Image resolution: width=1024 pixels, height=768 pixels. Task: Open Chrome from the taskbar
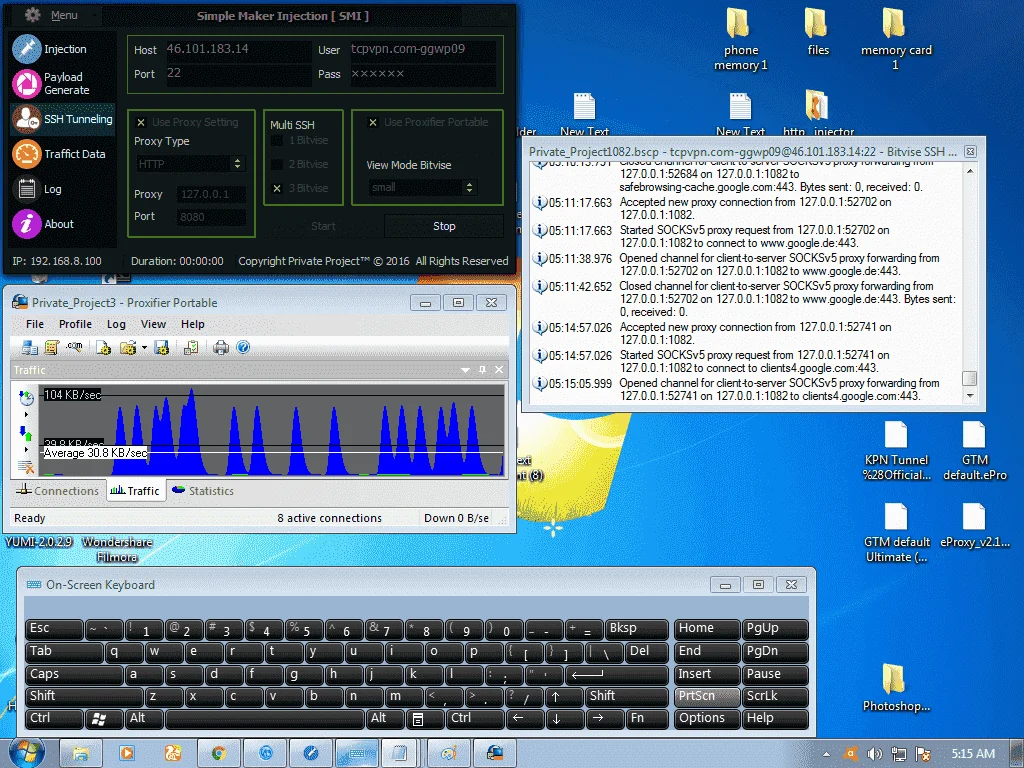pyautogui.click(x=219, y=754)
